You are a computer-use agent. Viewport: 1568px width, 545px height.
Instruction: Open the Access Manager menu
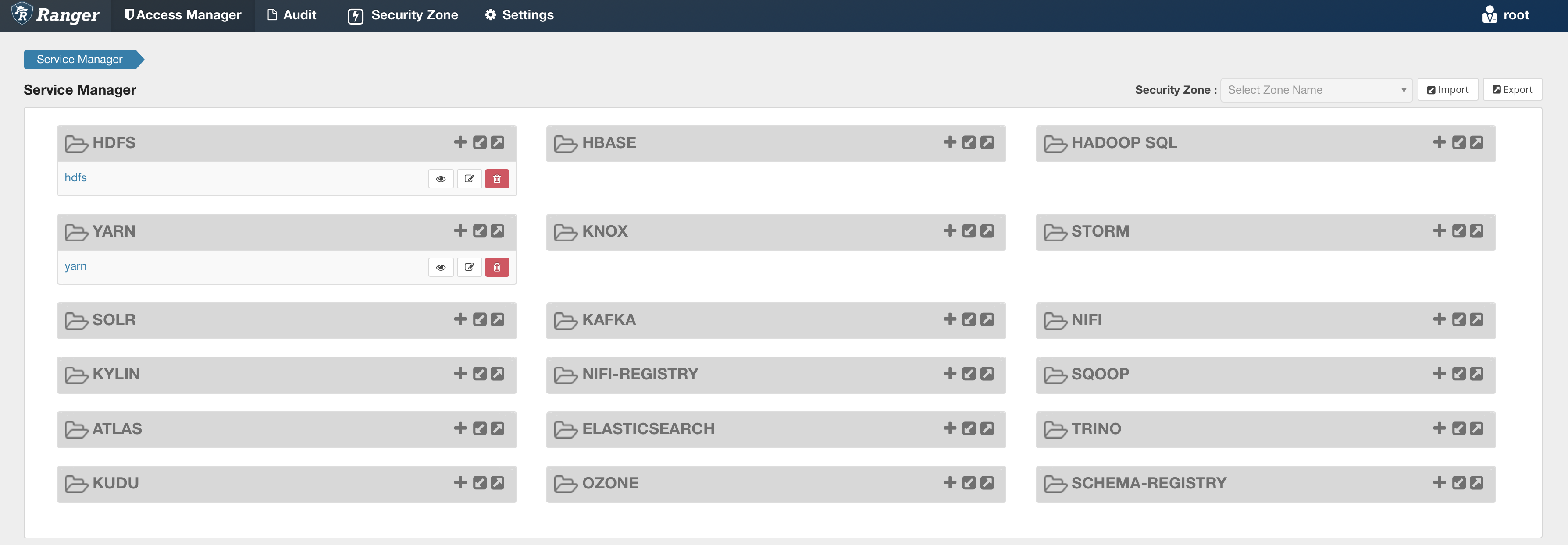tap(182, 14)
